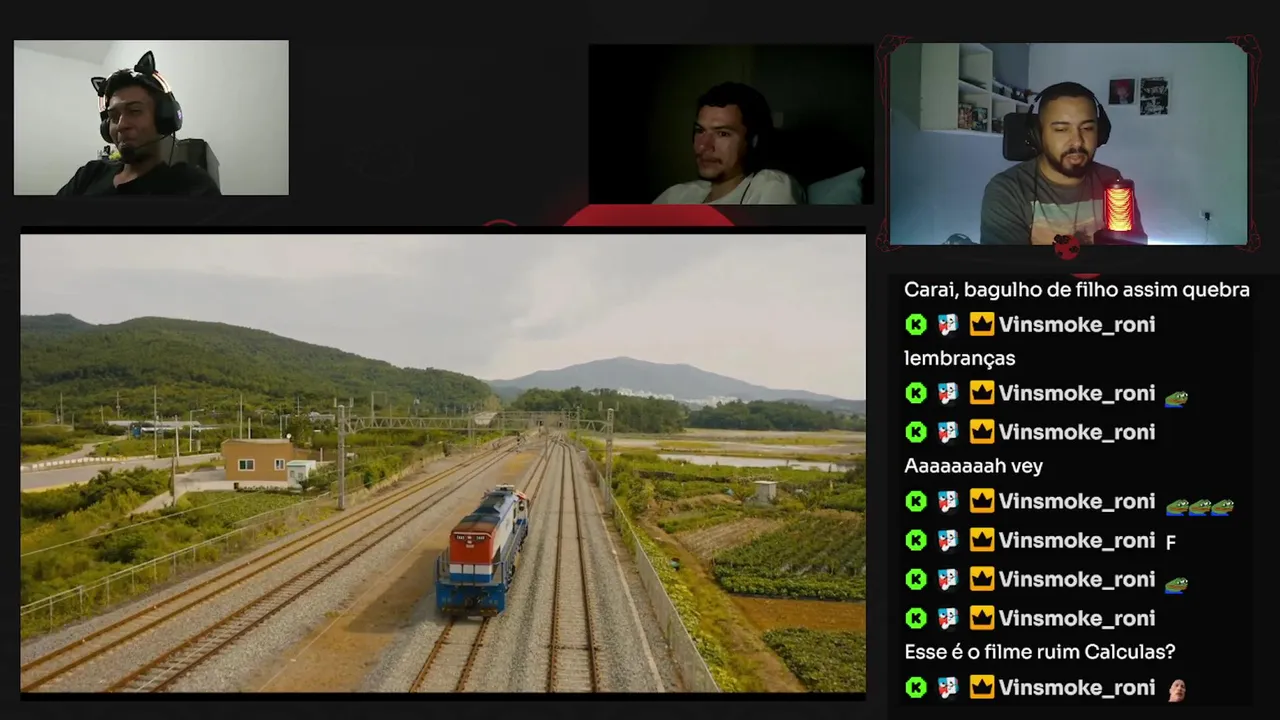The image size is (1280, 720).
Task: Open Vinsmoke_roni's name on the facepalm emoji row
Action: (x=1077, y=687)
